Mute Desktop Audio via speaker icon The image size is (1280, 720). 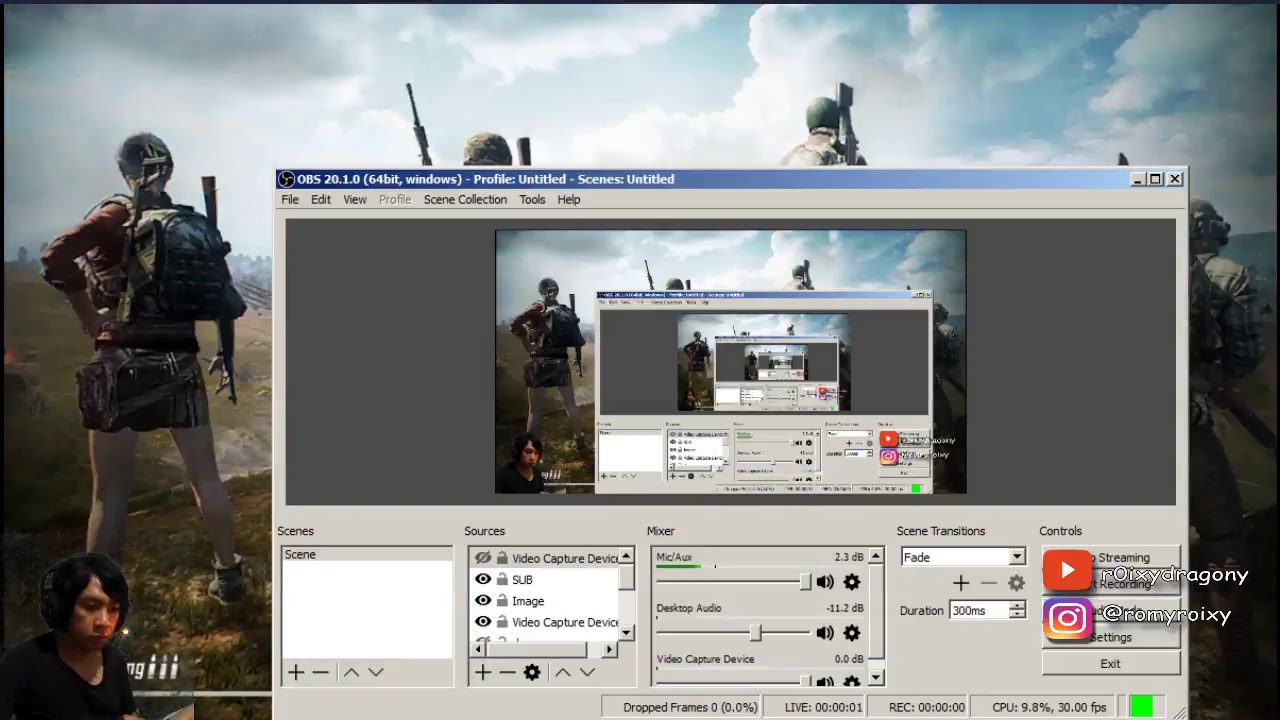click(x=825, y=633)
